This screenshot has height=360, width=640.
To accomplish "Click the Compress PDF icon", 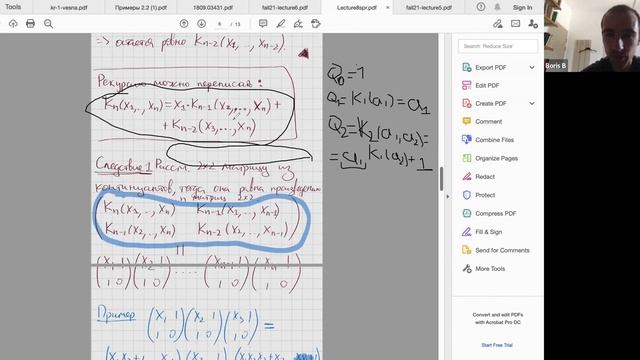I will (467, 213).
